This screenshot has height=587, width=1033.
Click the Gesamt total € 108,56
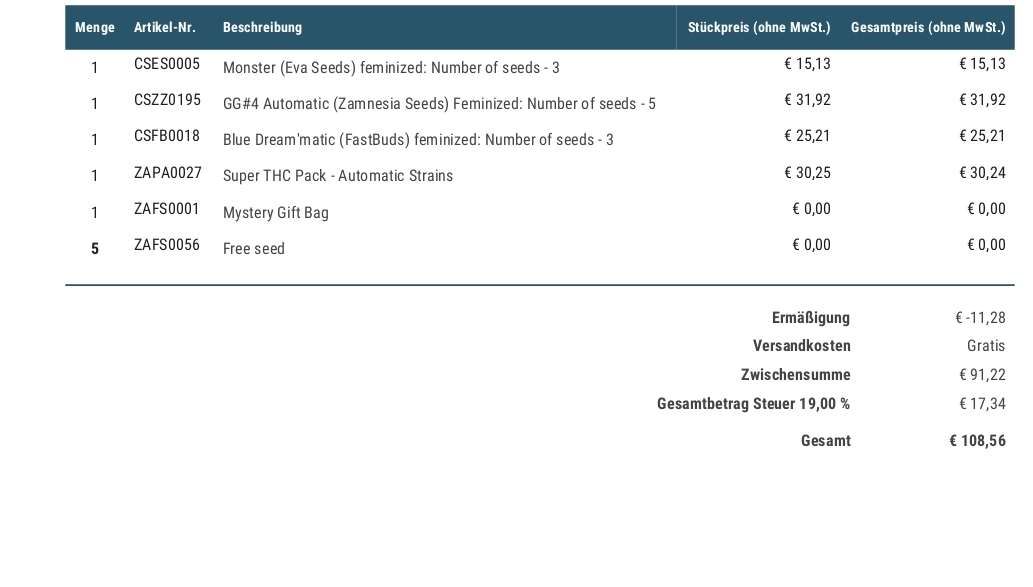[978, 441]
